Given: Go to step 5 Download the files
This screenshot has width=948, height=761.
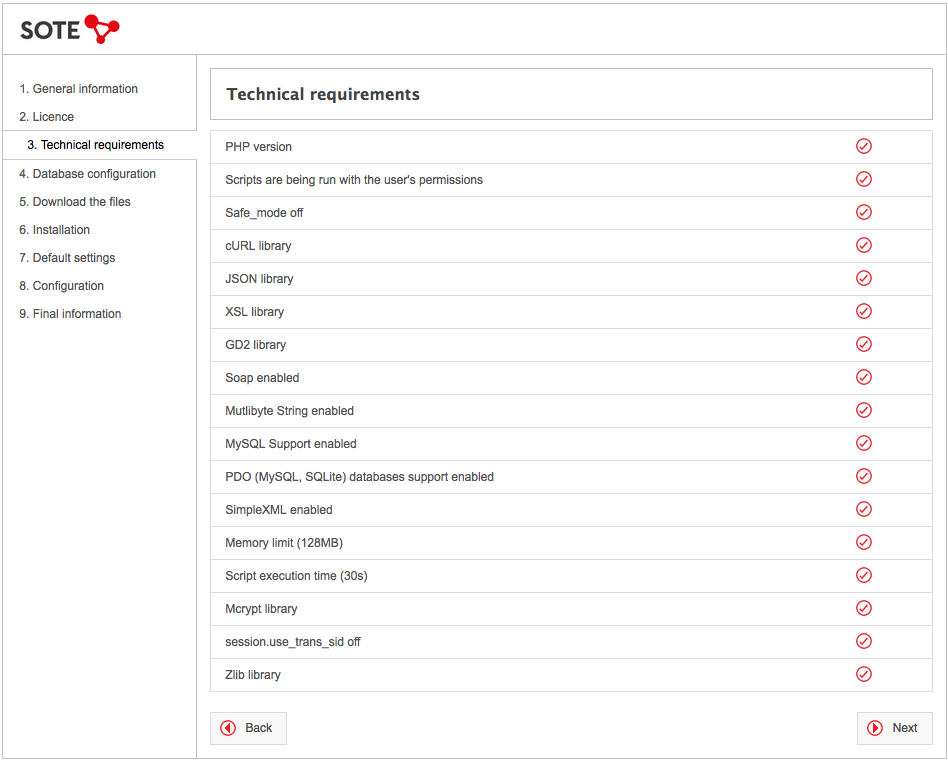Looking at the screenshot, I should click(75, 202).
